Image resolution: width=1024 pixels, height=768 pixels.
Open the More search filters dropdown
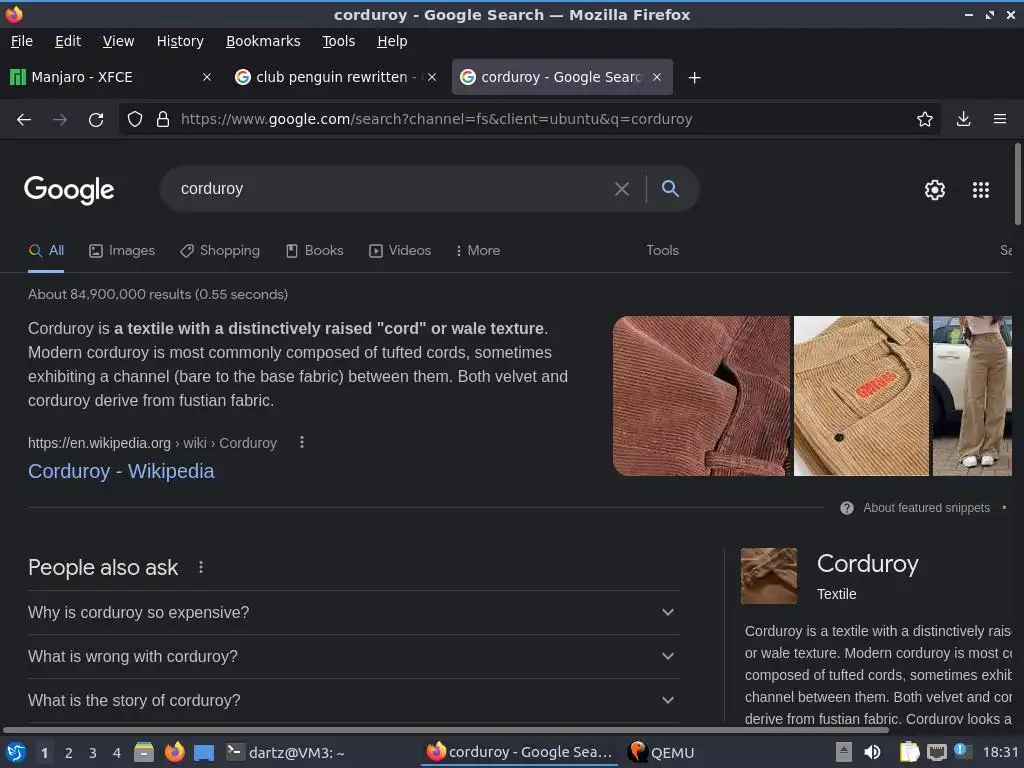pos(477,251)
